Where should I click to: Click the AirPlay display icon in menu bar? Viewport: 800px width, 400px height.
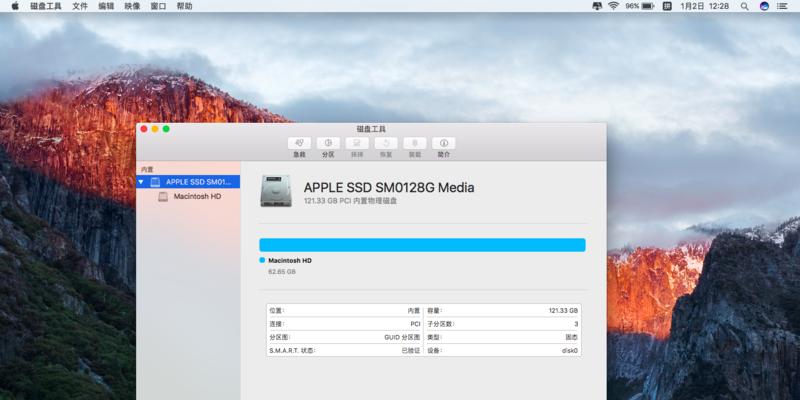597,6
